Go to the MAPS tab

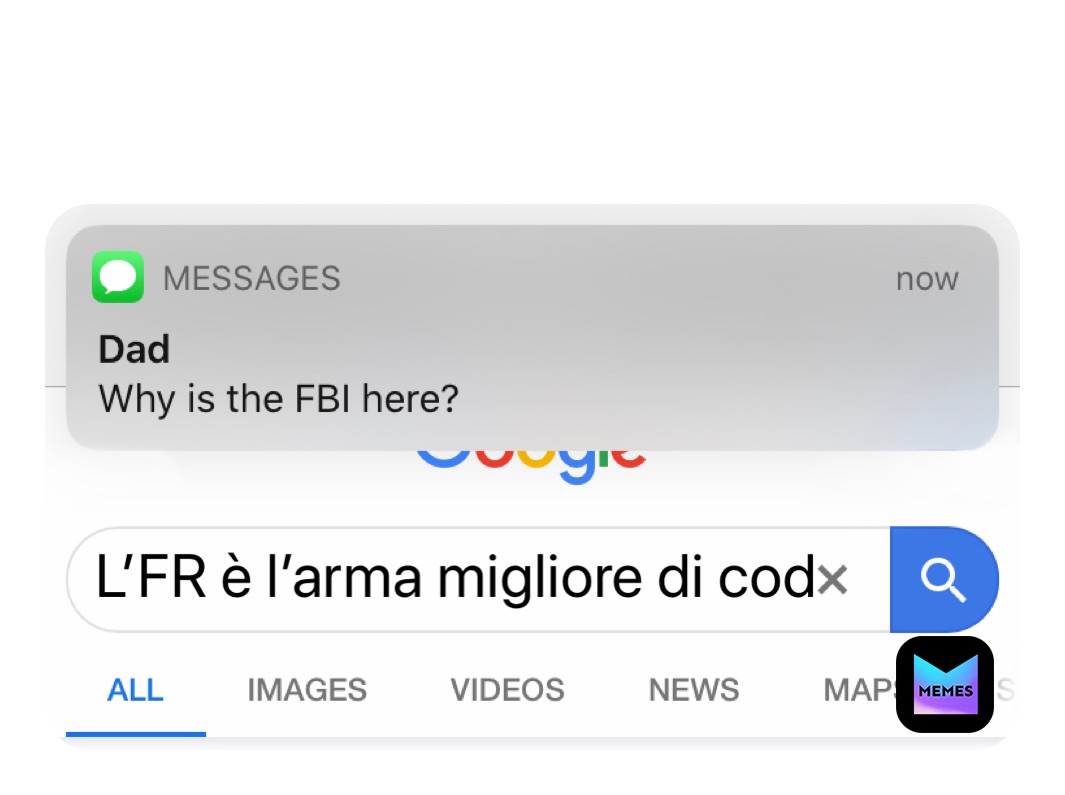859,690
